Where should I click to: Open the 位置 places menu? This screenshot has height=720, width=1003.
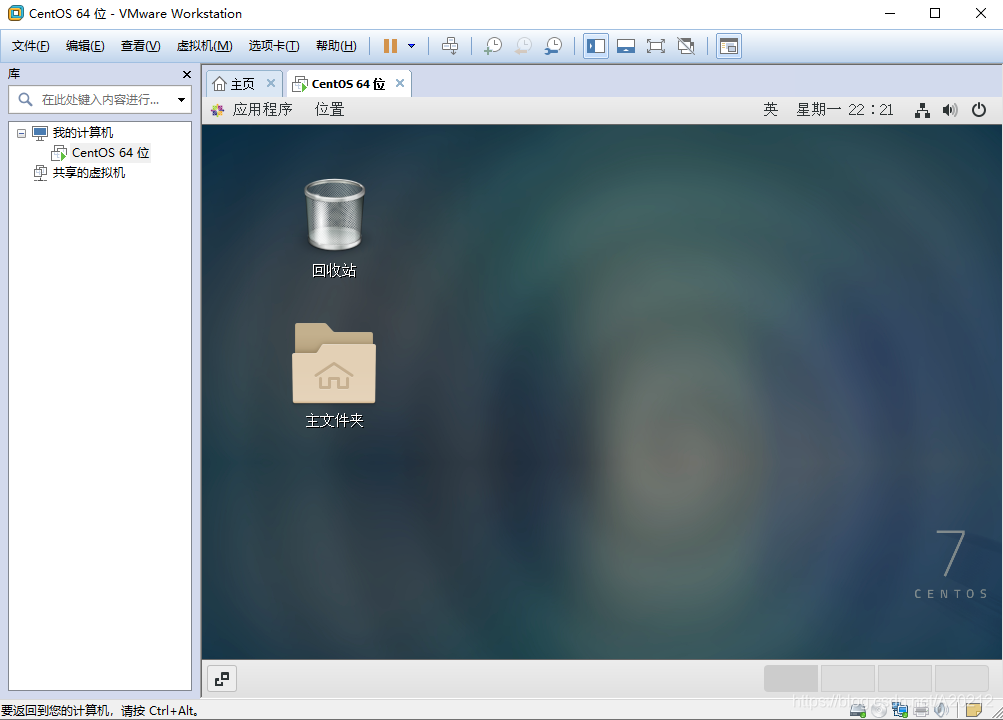click(329, 110)
